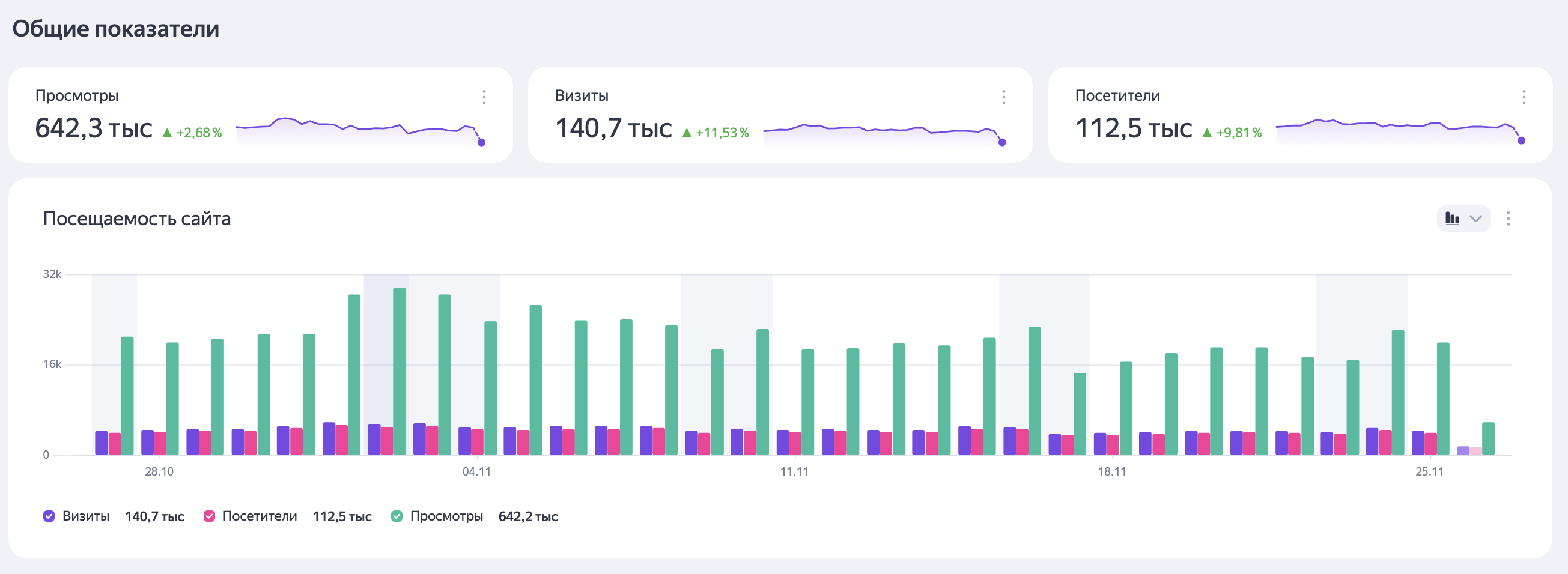Click the tallest green Просмотры bar
The image size is (1568, 574).
click(x=400, y=371)
